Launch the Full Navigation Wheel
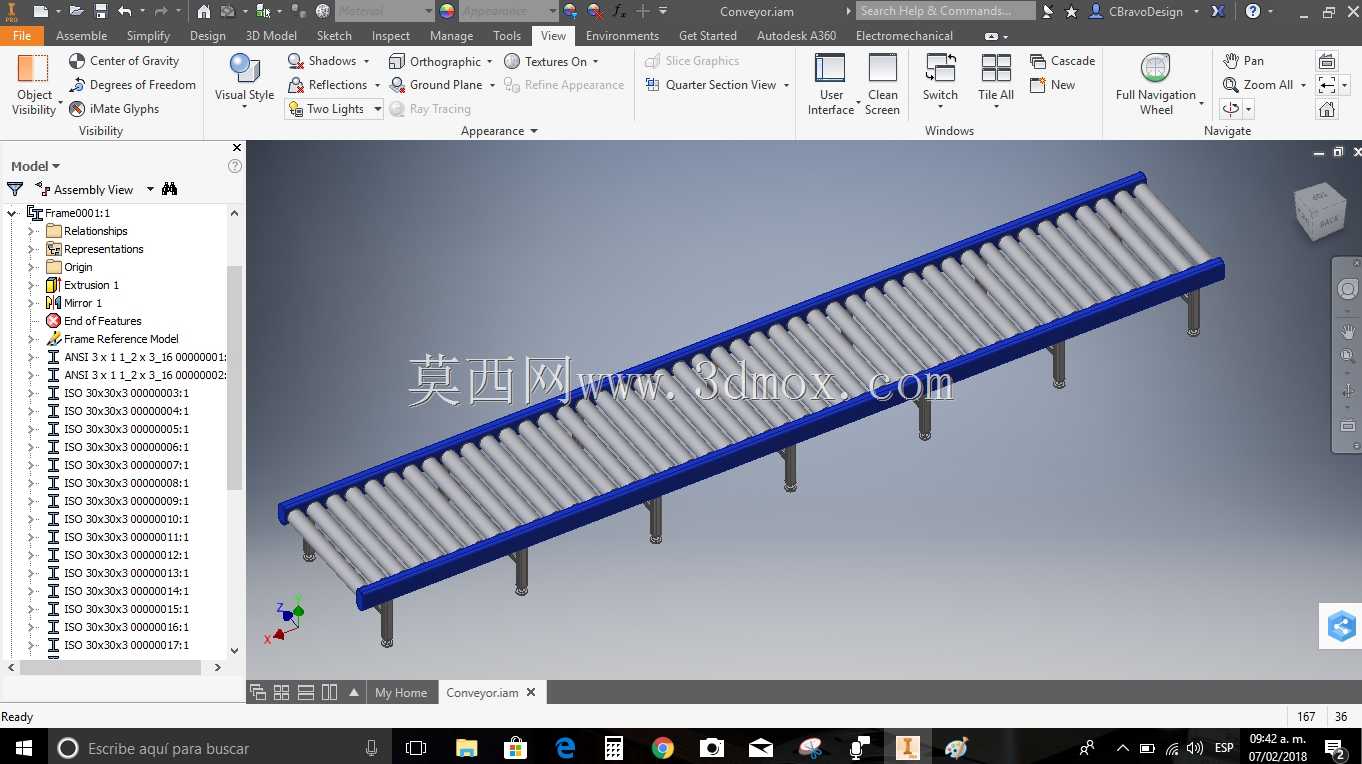 1156,84
